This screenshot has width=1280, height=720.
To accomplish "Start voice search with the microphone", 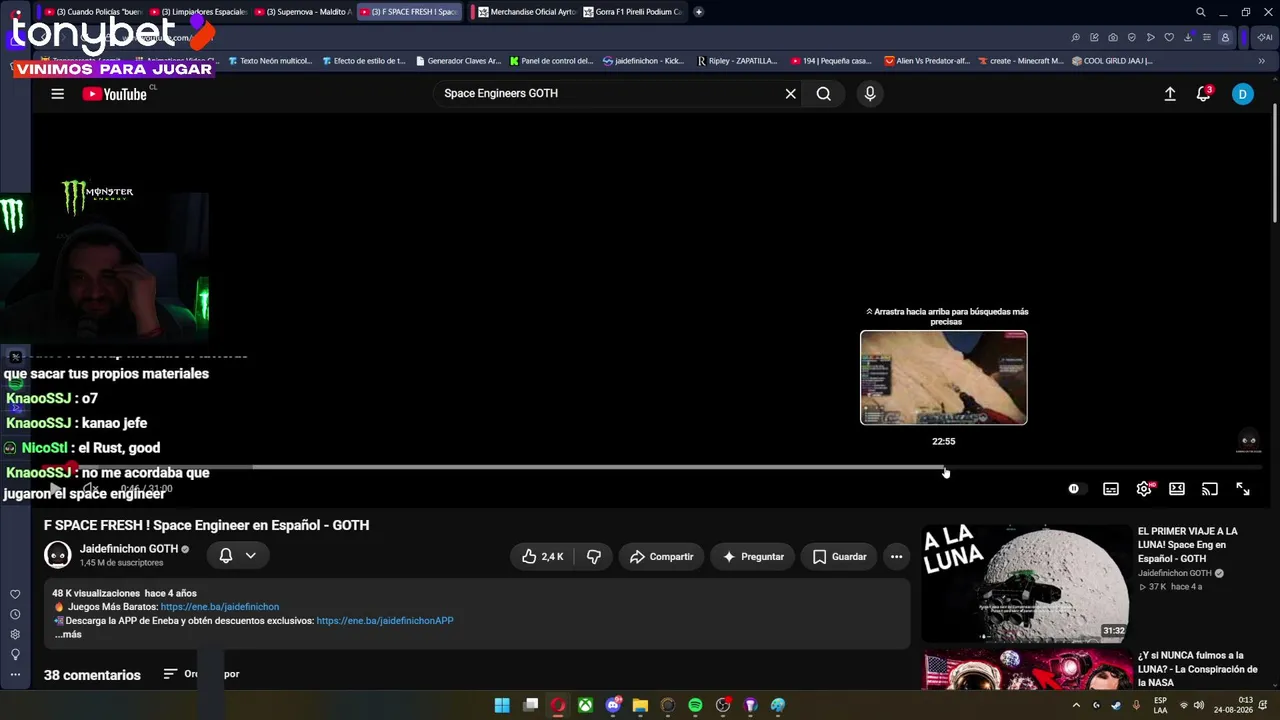I will [870, 94].
